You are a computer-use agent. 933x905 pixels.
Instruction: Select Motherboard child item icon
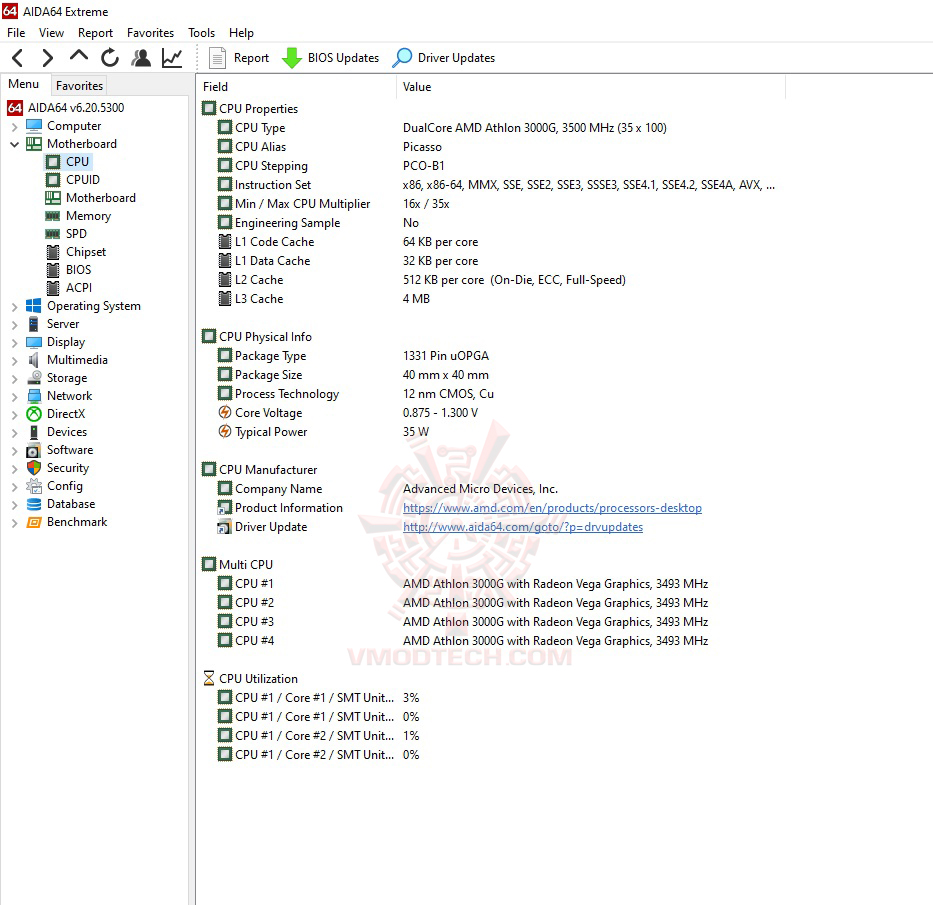53,198
